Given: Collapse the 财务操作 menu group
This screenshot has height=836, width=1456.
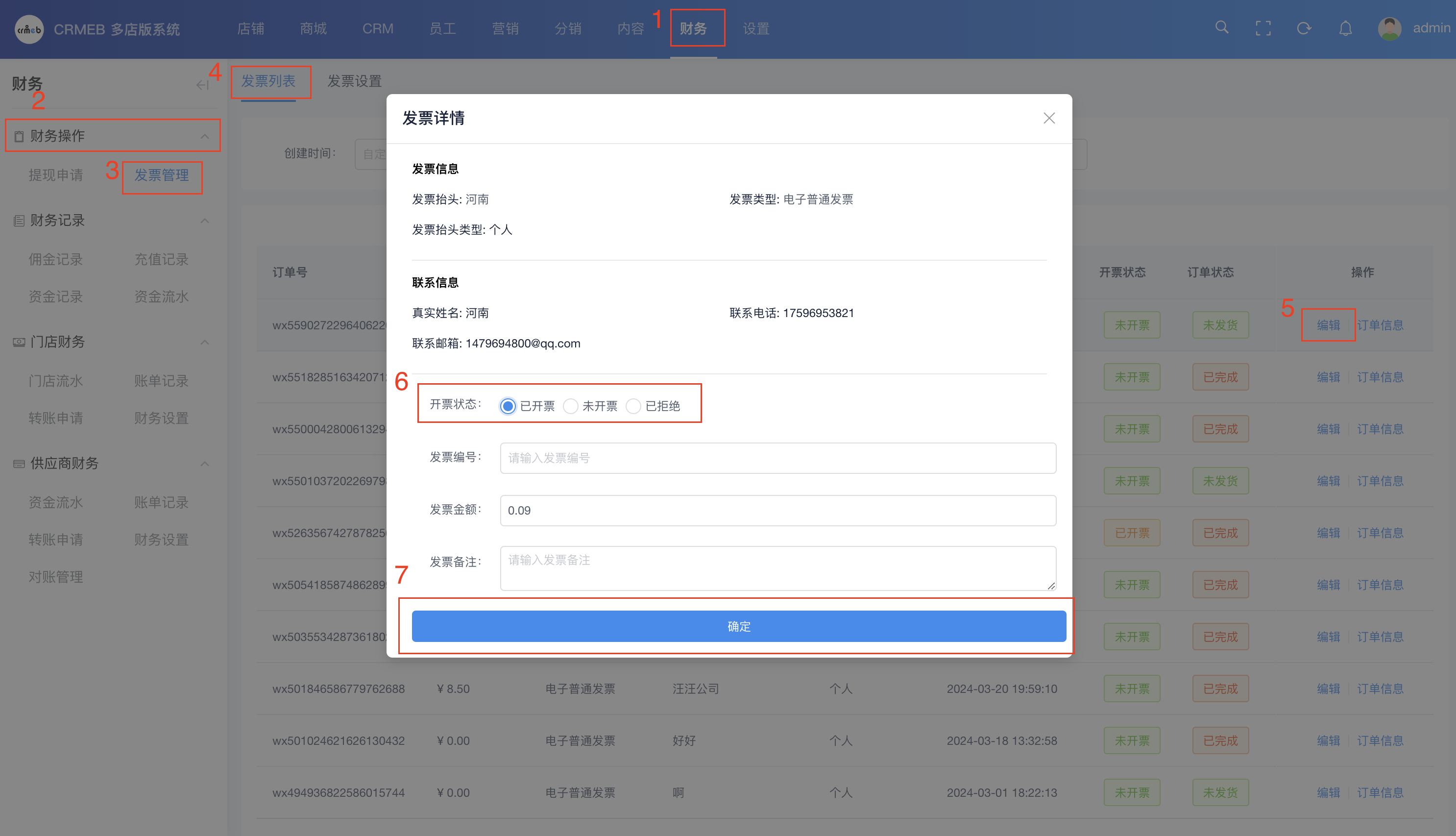Looking at the screenshot, I should click(204, 136).
